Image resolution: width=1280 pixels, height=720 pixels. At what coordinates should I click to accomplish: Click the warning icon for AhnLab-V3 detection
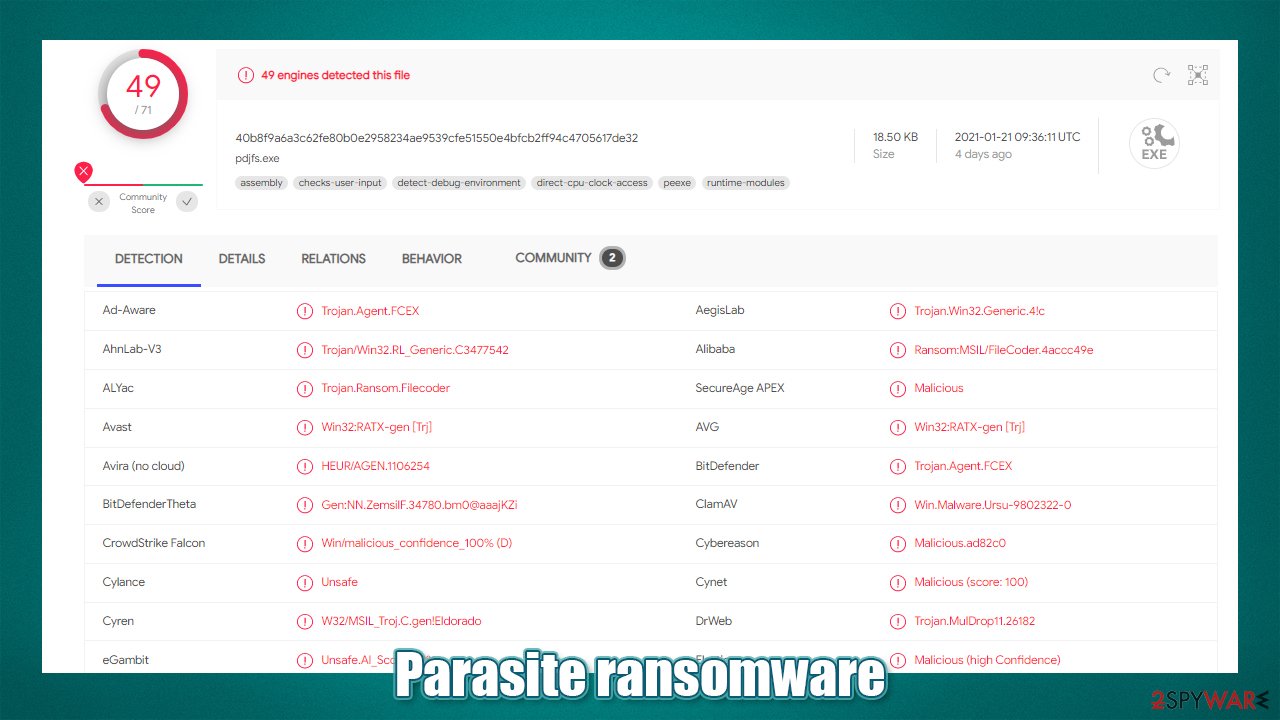pos(305,350)
